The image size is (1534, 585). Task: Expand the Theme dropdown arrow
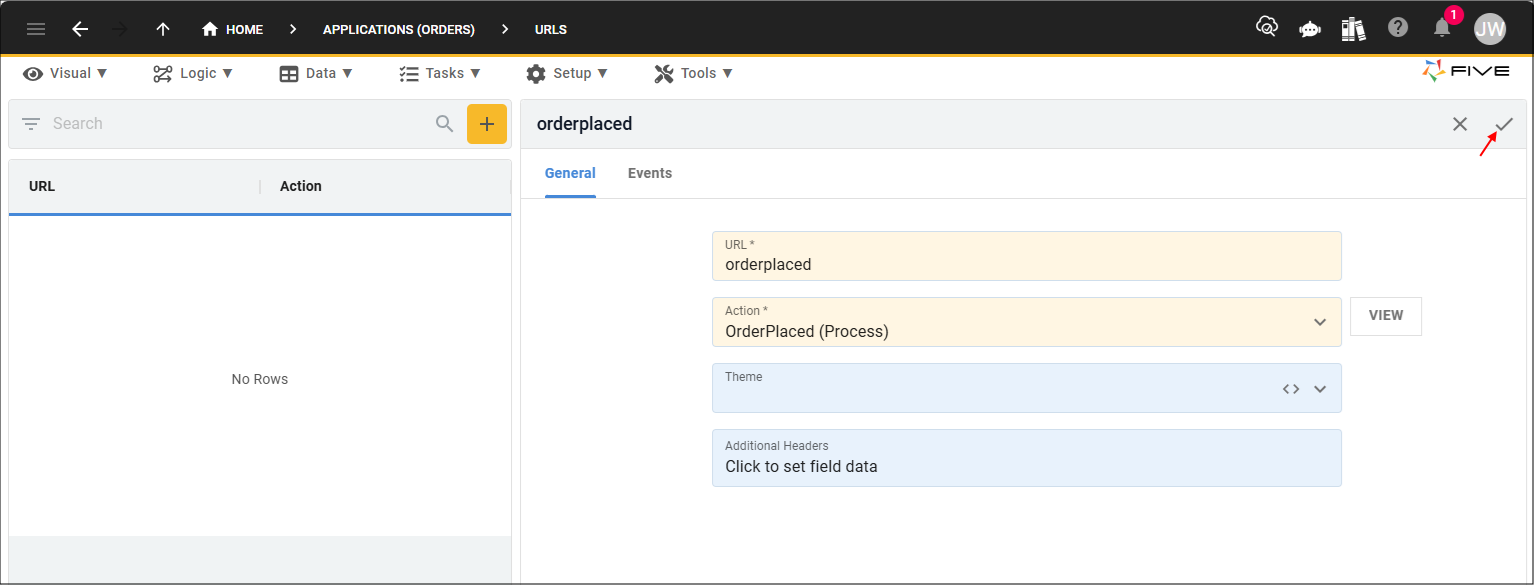[1320, 389]
